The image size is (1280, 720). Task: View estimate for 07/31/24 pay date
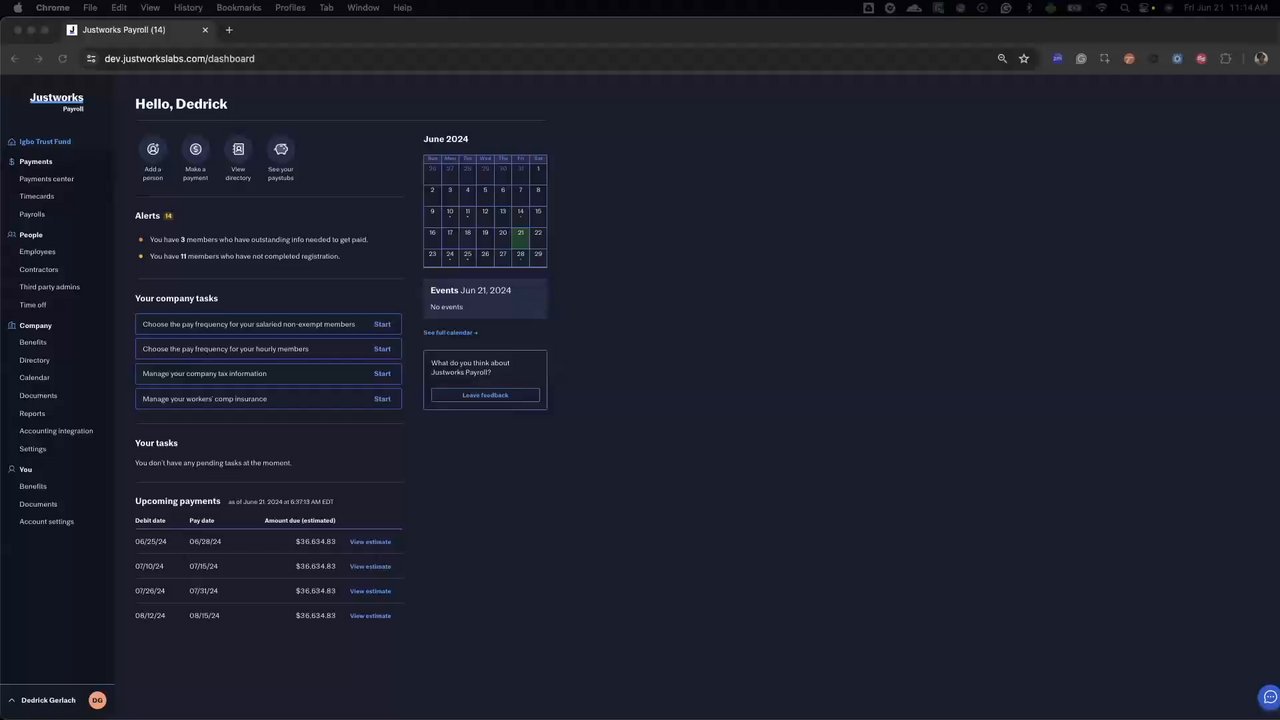pyautogui.click(x=370, y=591)
